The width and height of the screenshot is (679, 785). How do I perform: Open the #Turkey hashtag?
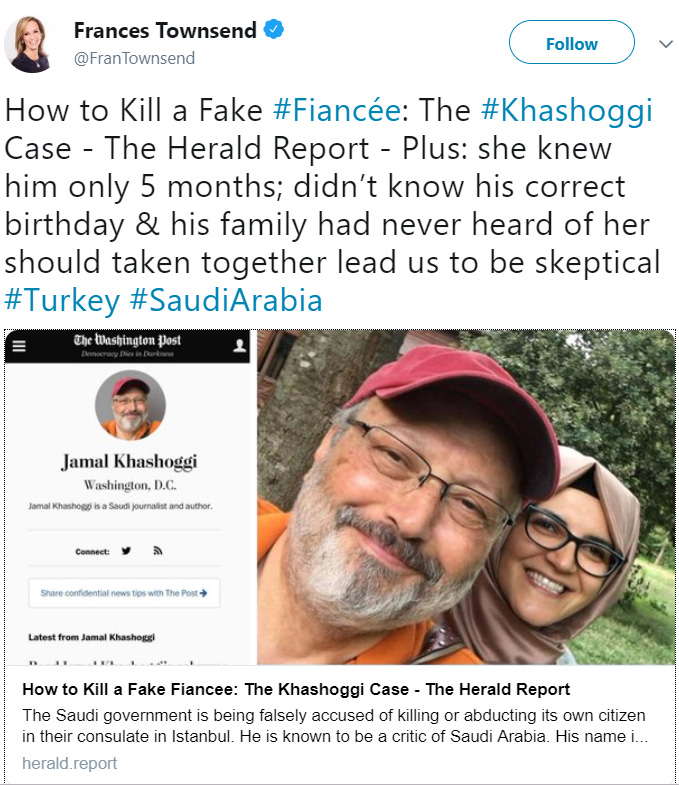[62, 301]
